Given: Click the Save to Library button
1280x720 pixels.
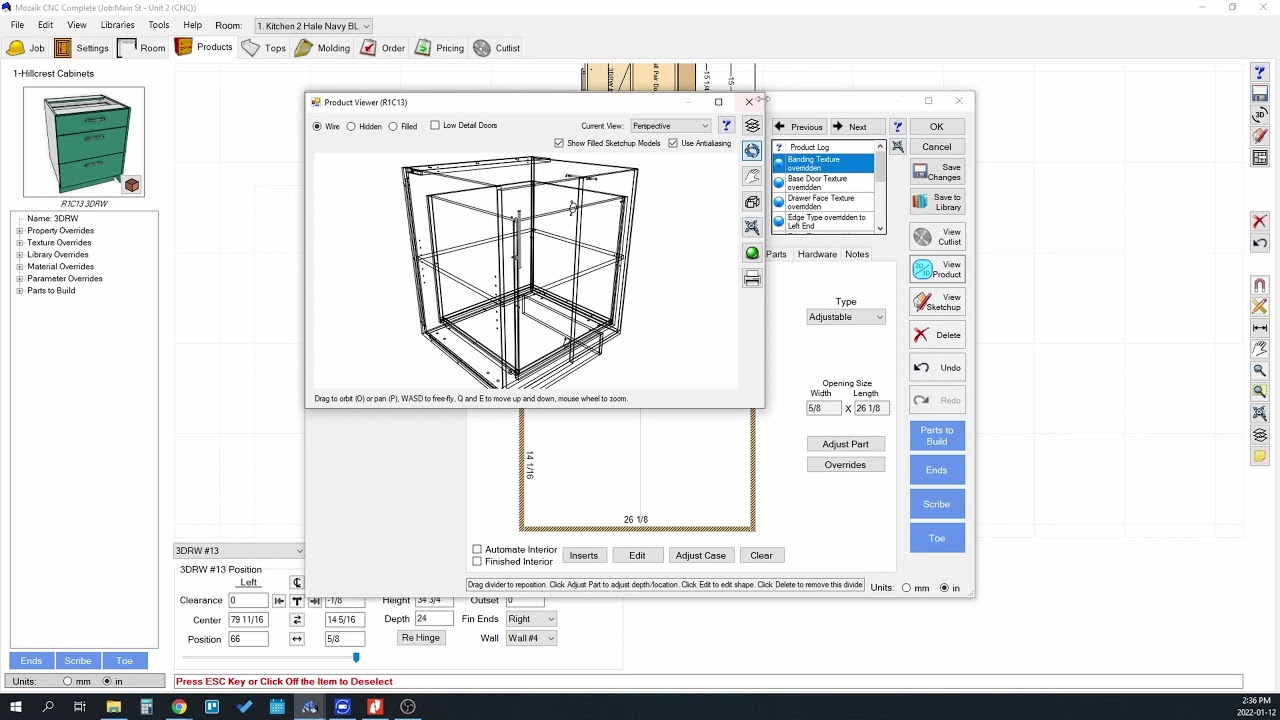Looking at the screenshot, I should pyautogui.click(x=937, y=202).
